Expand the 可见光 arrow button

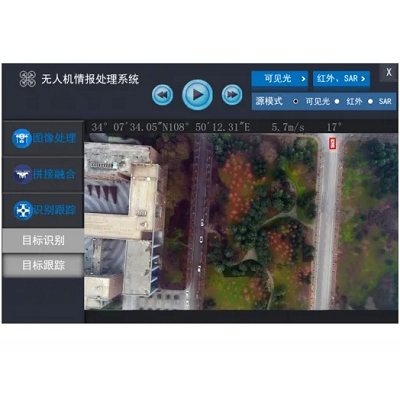280,79
